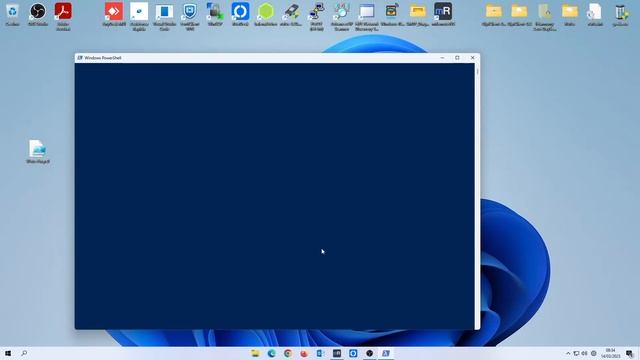Viewport: 640px width, 360px height.
Task: Open the volume control in system tray
Action: pyautogui.click(x=584, y=353)
